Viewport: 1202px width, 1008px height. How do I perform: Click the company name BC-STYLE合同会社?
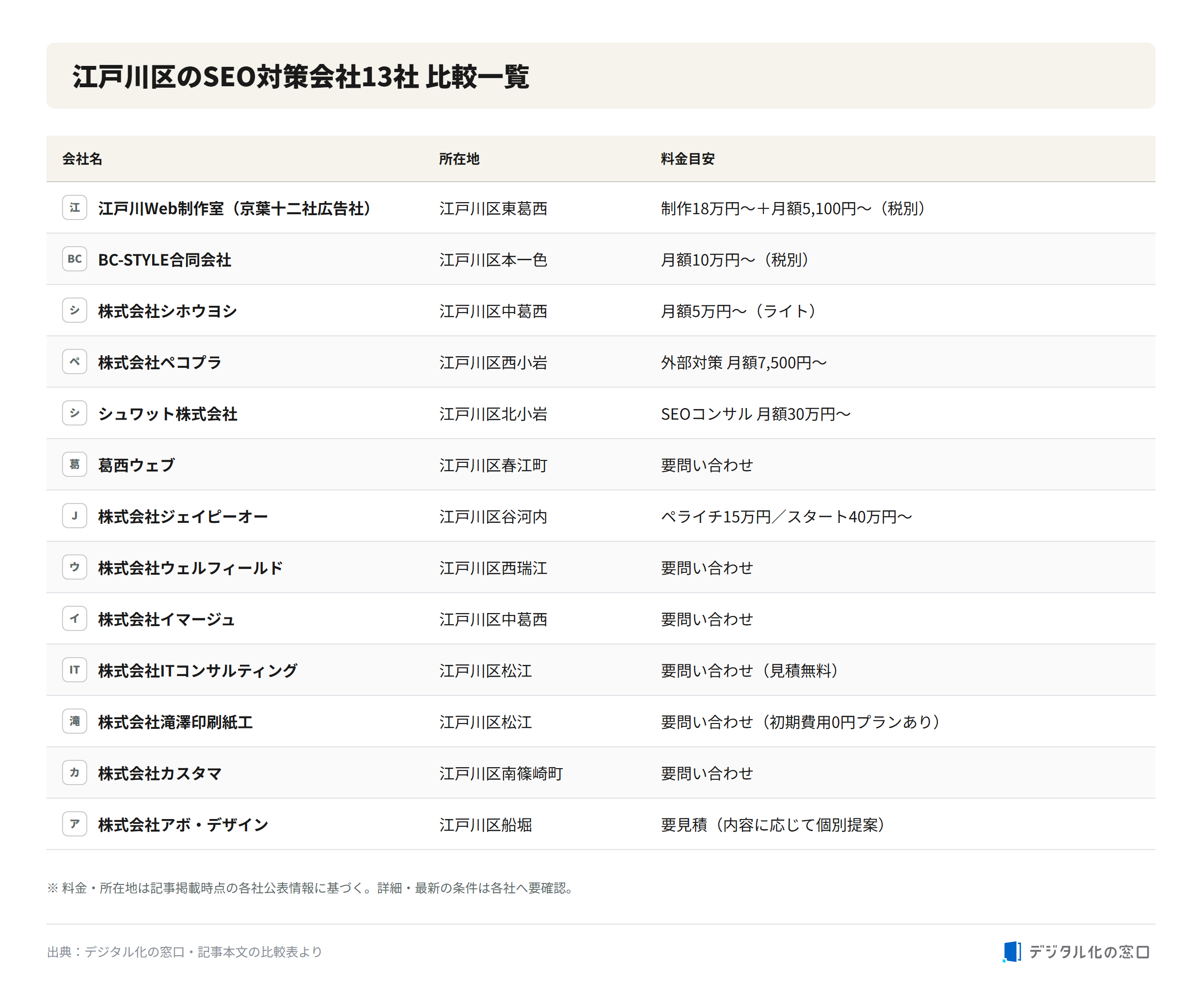click(x=165, y=260)
